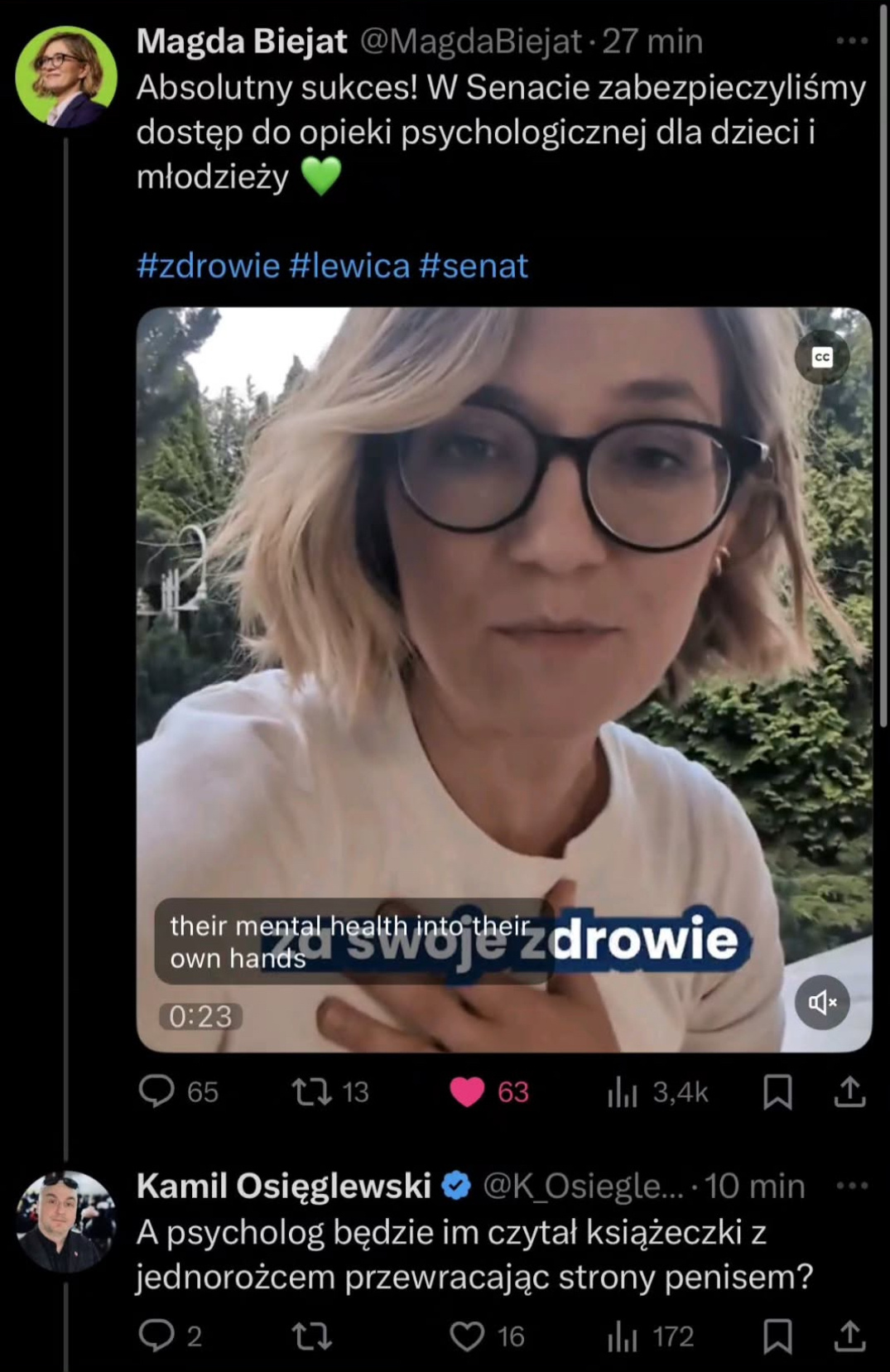The height and width of the screenshot is (1372, 890).
Task: Reply to Kamil Osięglewski's comment
Action: click(156, 1335)
